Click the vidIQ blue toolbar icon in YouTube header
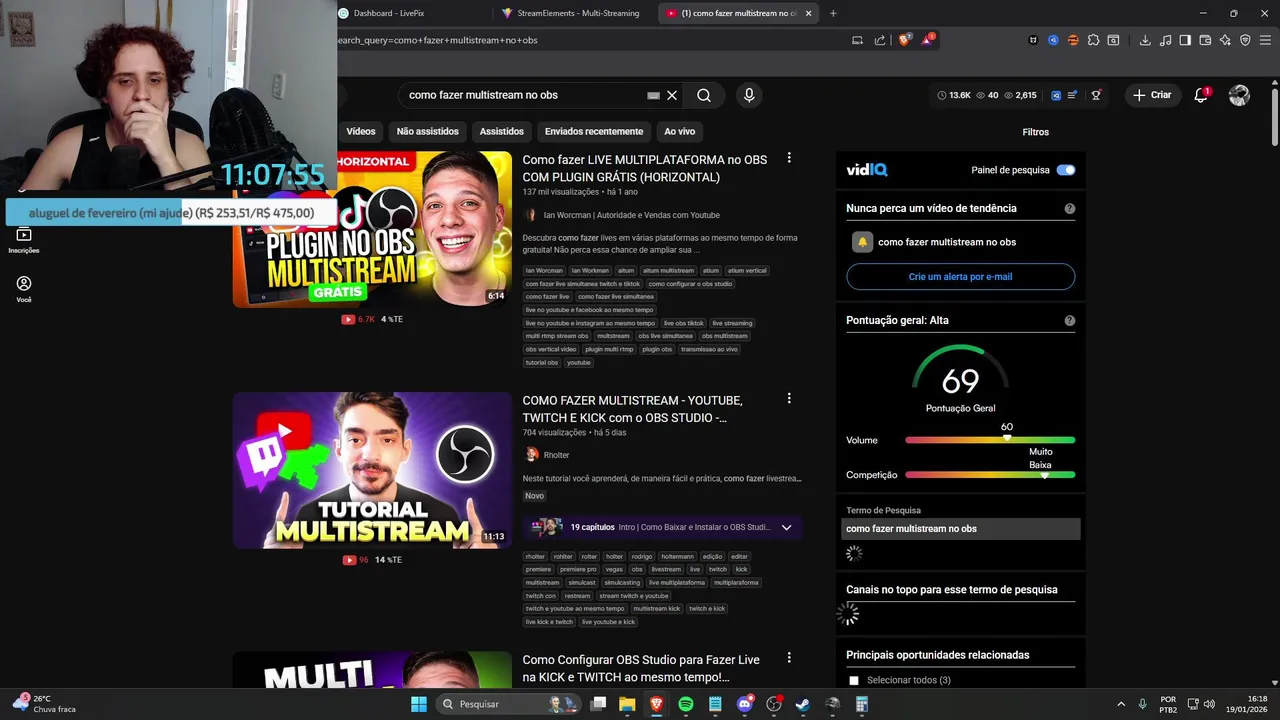This screenshot has height=720, width=1280. tap(1055, 95)
